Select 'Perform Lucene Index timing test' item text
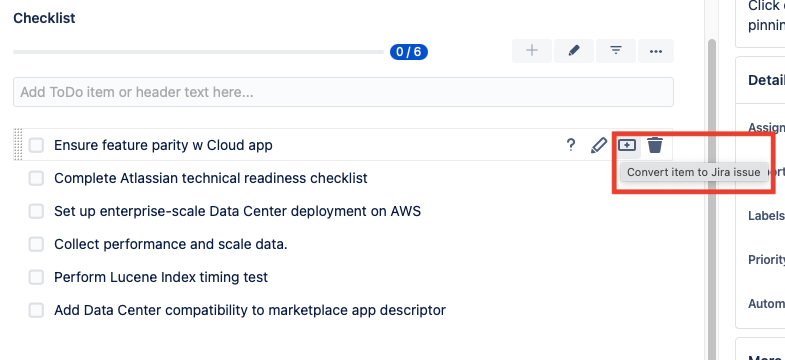 (161, 277)
